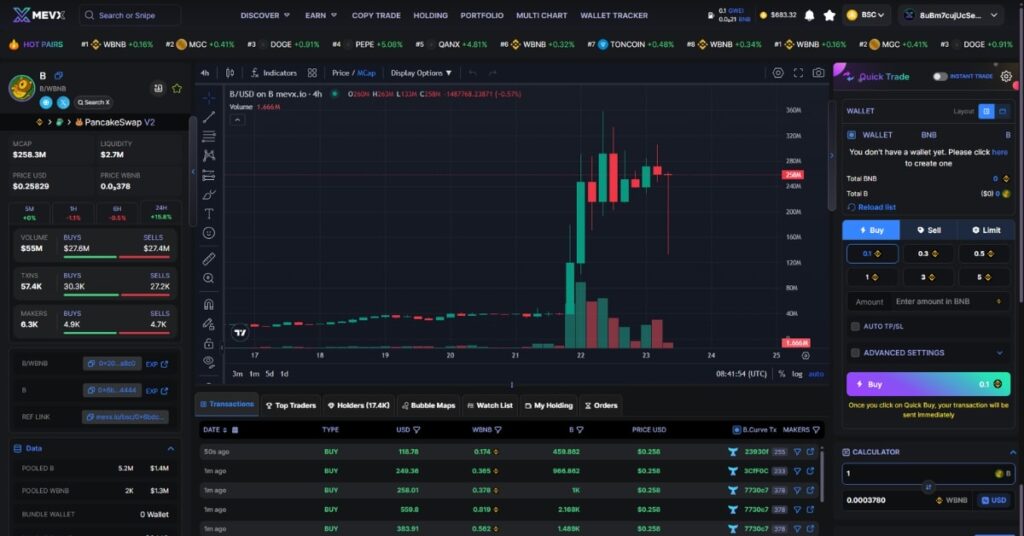
Task: Toggle log scale on chart
Action: (797, 374)
